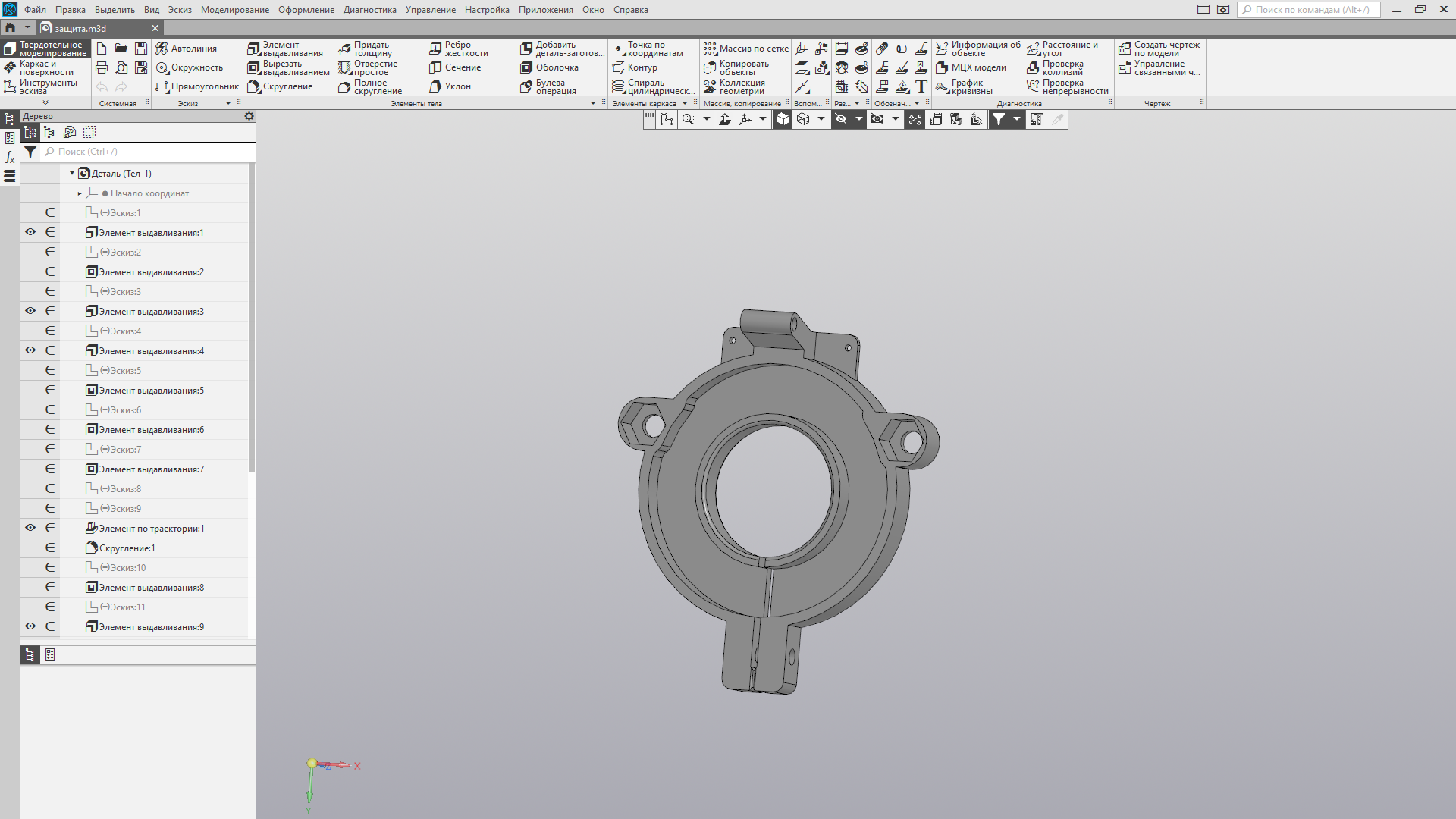Screen dimensions: 1456x819
Task: Click the Circle (Окружность) sketch tool
Action: pyautogui.click(x=190, y=68)
